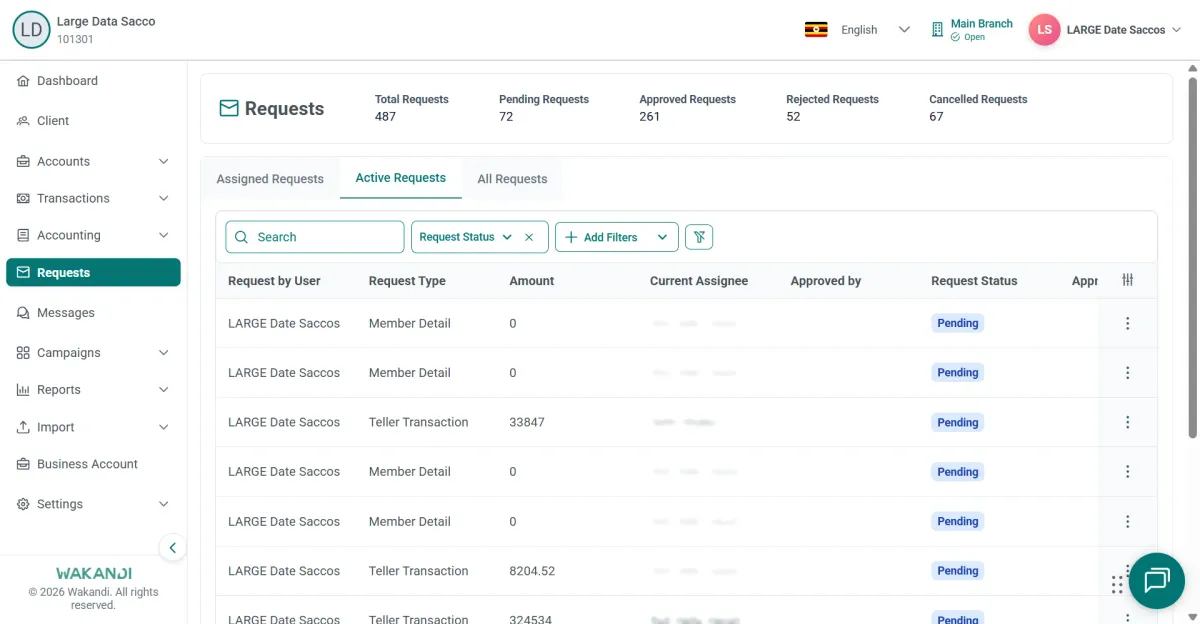1200x624 pixels.
Task: Sort by Amount column header
Action: [532, 281]
